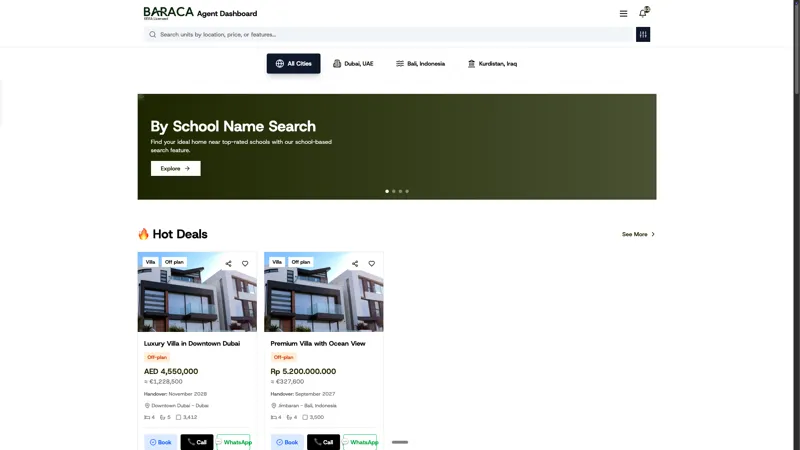Screen dimensions: 800x450
Task: Call about Premium Villa with Ocean View
Action: click(323, 442)
